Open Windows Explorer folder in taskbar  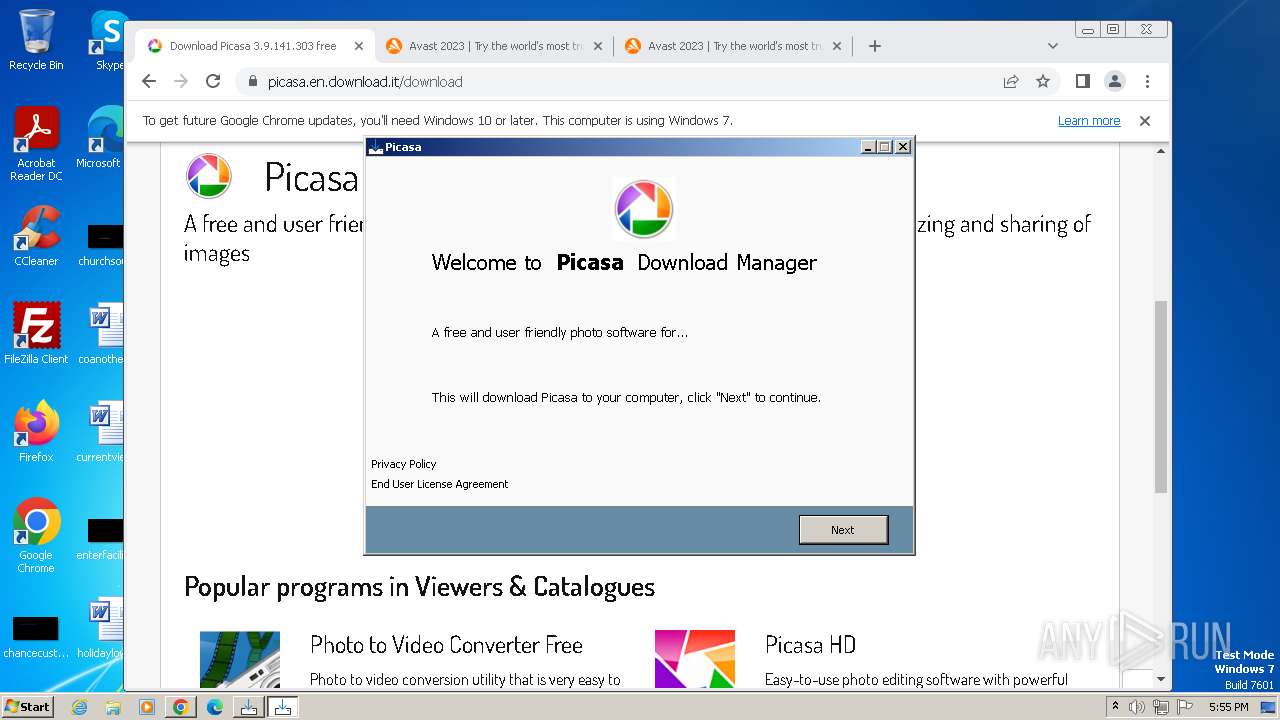(x=113, y=707)
